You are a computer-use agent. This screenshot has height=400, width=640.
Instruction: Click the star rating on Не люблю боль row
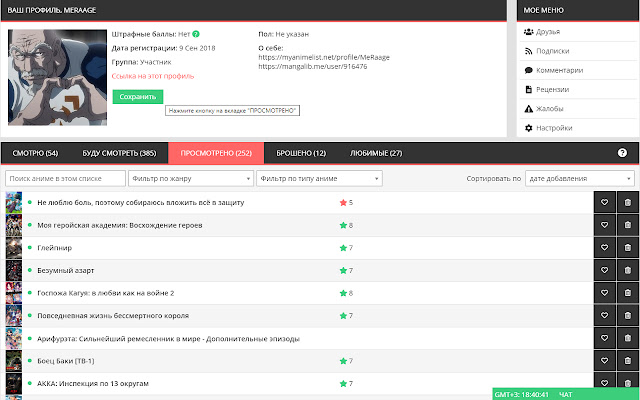(x=346, y=202)
